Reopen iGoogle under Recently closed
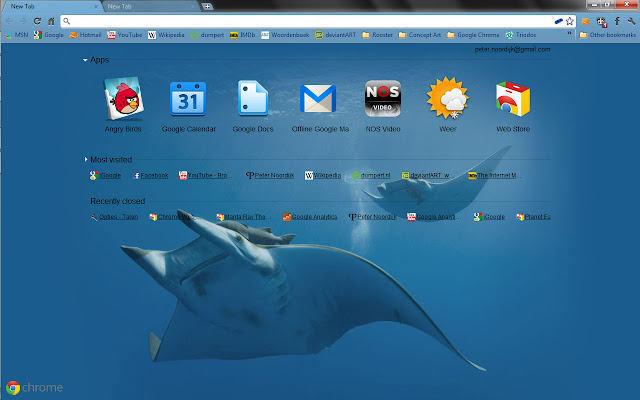 tap(489, 217)
